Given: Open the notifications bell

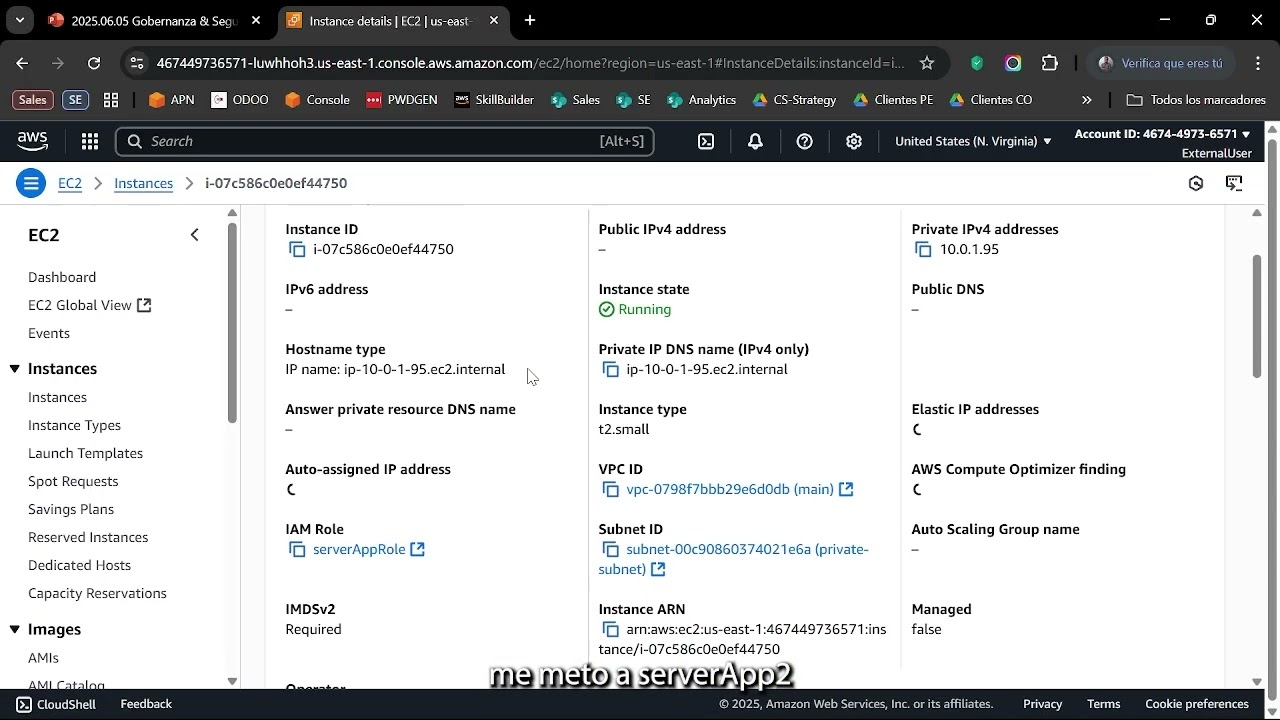Looking at the screenshot, I should [755, 141].
